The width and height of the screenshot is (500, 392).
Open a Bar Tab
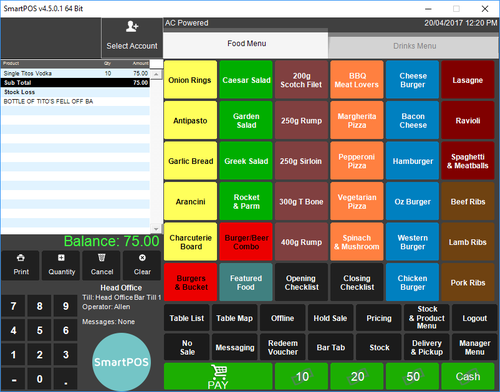tap(330, 347)
